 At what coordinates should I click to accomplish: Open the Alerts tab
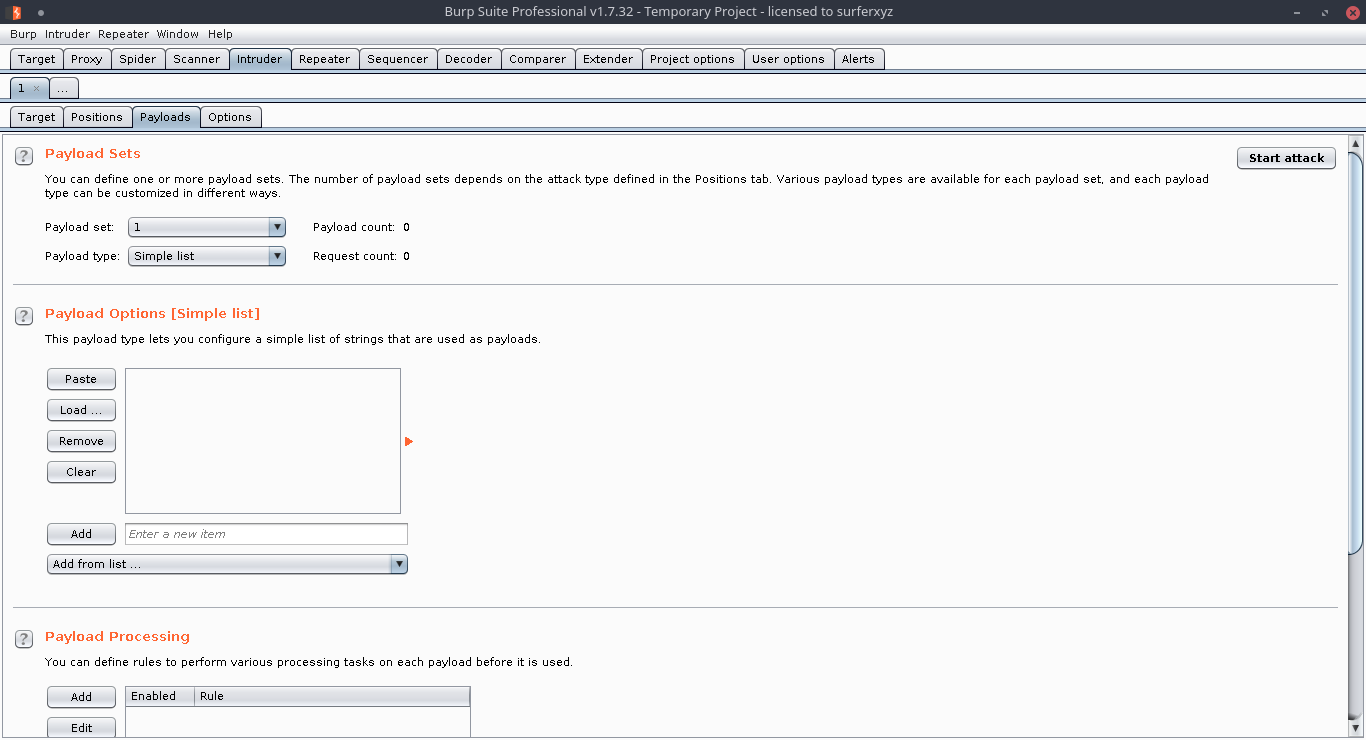pyautogui.click(x=858, y=59)
